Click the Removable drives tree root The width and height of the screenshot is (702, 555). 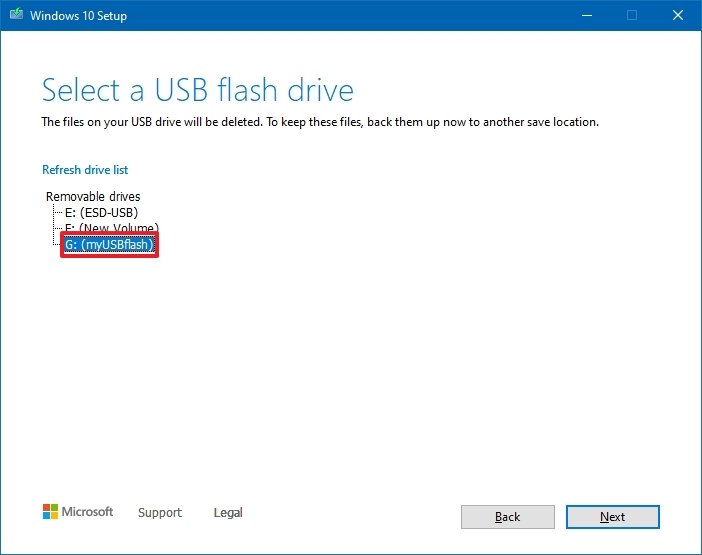pyautogui.click(x=93, y=196)
